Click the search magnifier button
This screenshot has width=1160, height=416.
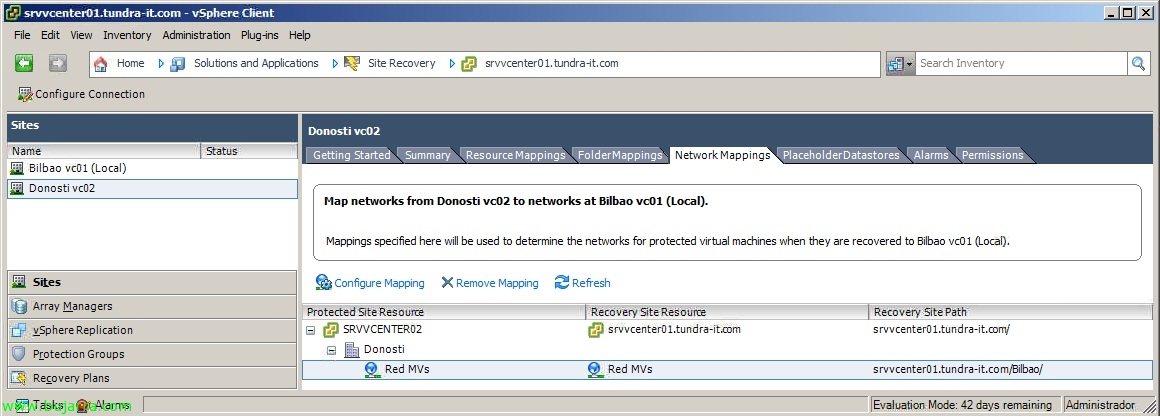click(x=1138, y=64)
